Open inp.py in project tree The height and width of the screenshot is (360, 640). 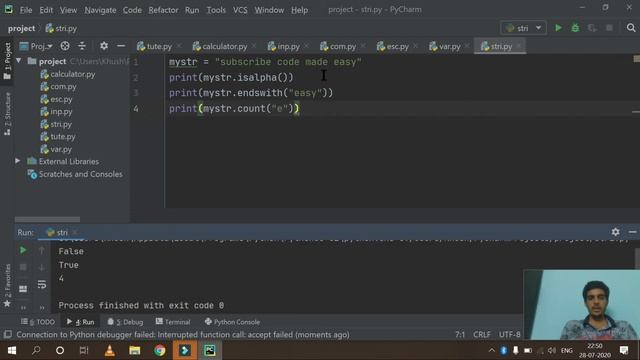tap(56, 111)
